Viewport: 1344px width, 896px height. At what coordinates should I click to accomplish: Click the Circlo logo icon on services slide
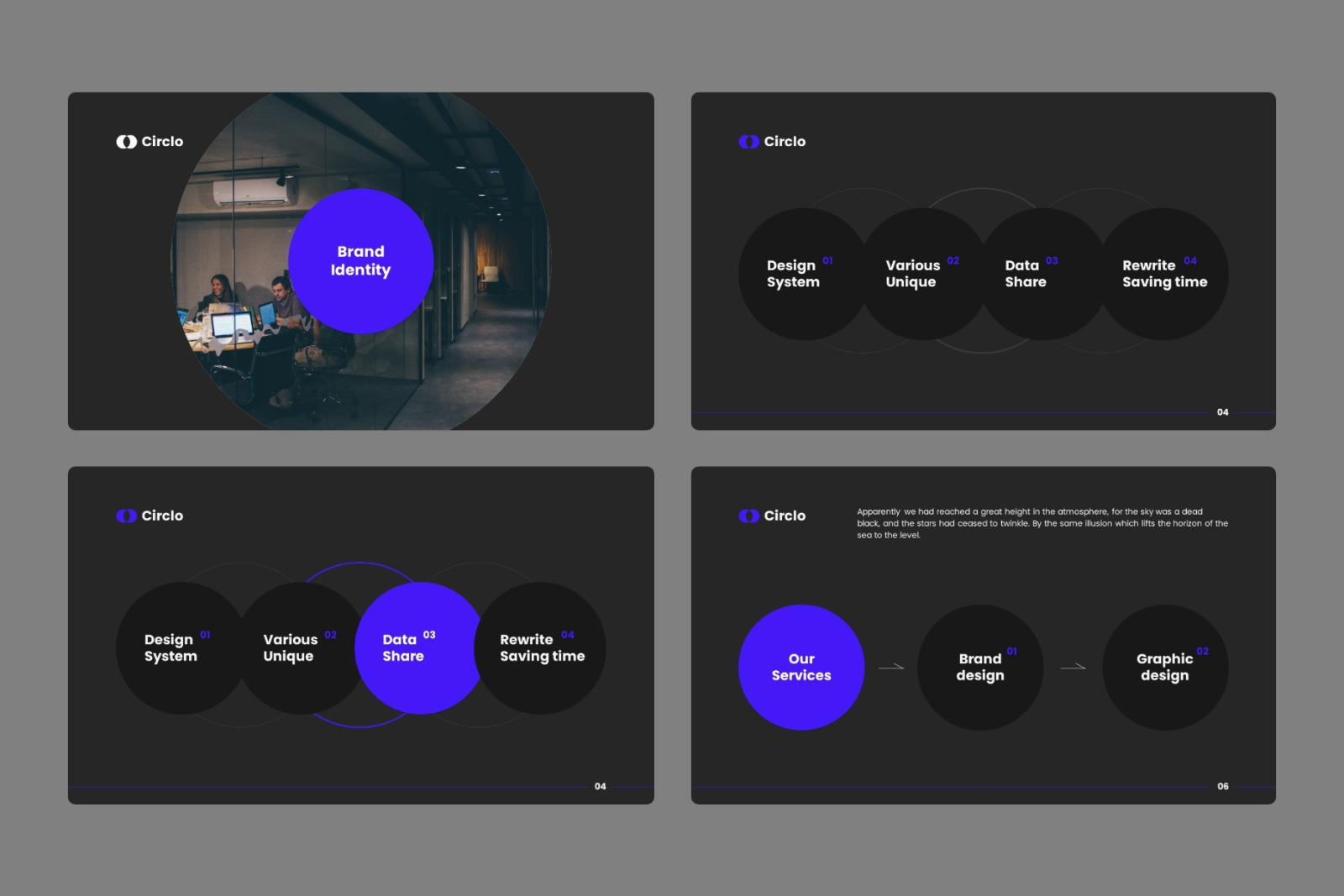(749, 516)
